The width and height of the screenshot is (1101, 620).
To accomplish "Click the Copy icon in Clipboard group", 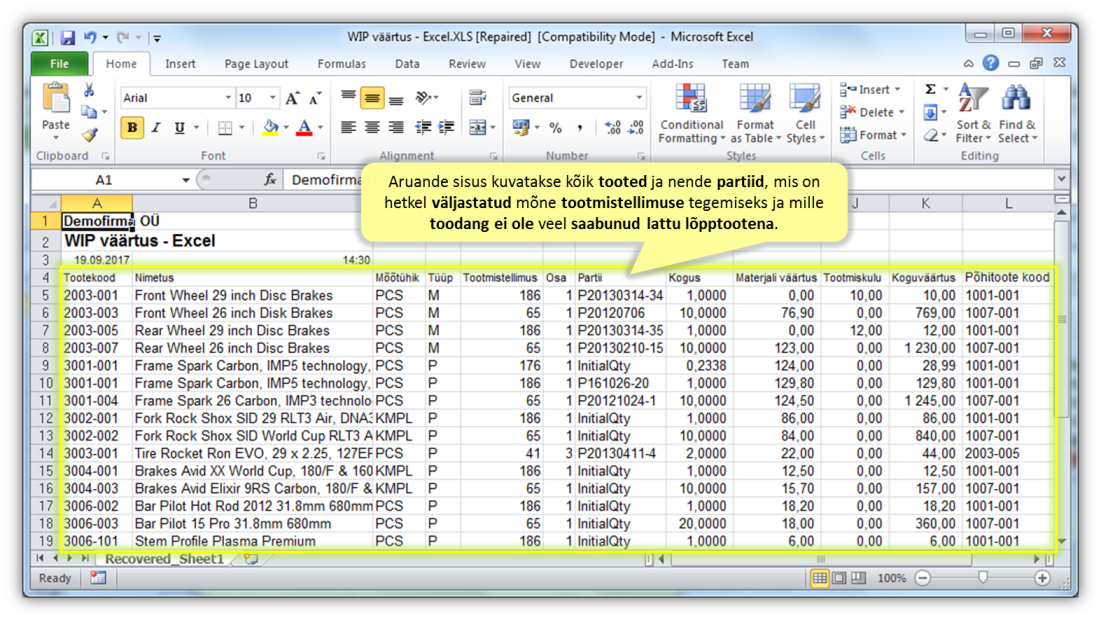I will [89, 112].
